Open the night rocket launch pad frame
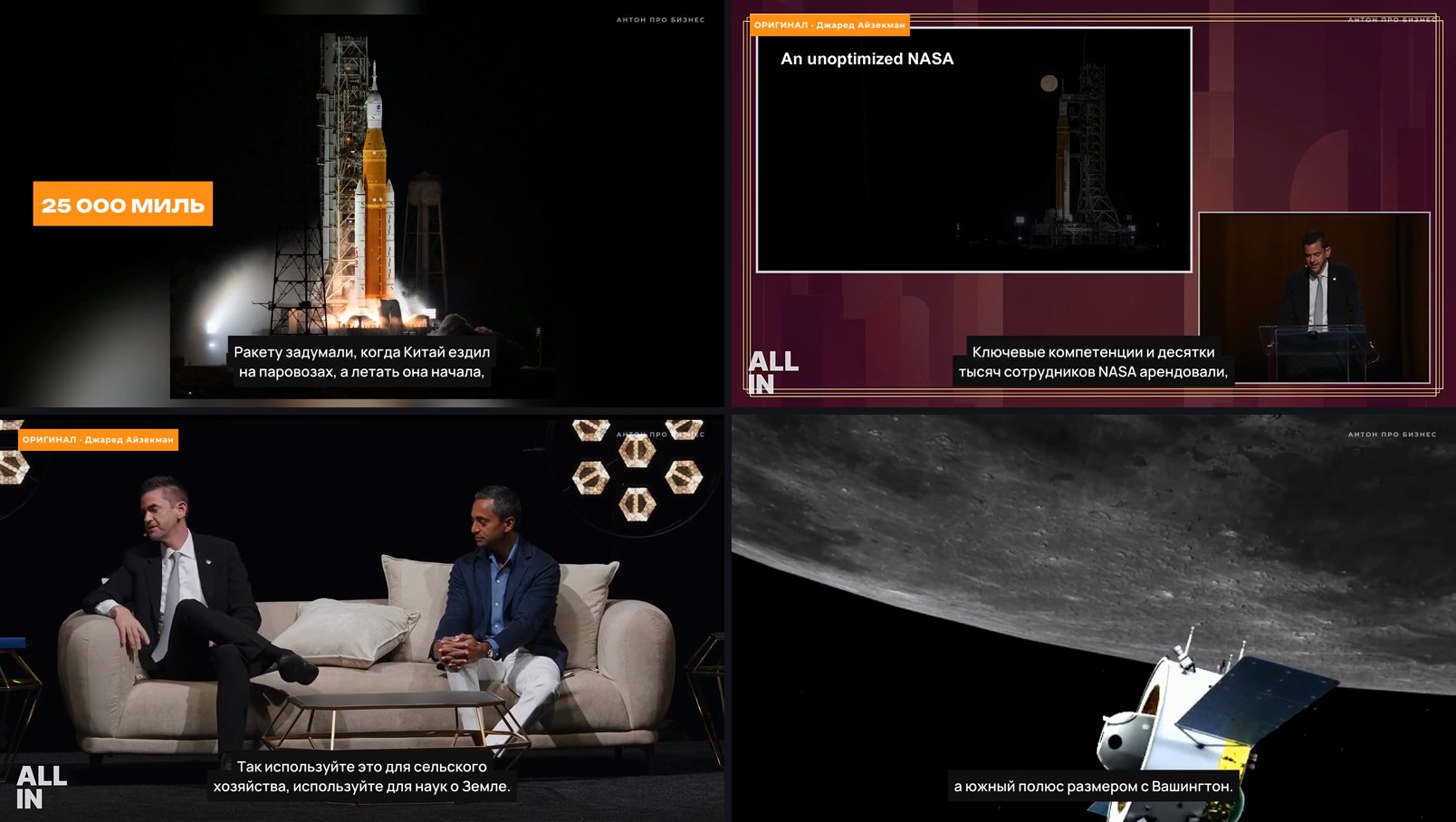The image size is (1456, 822). coord(362,204)
